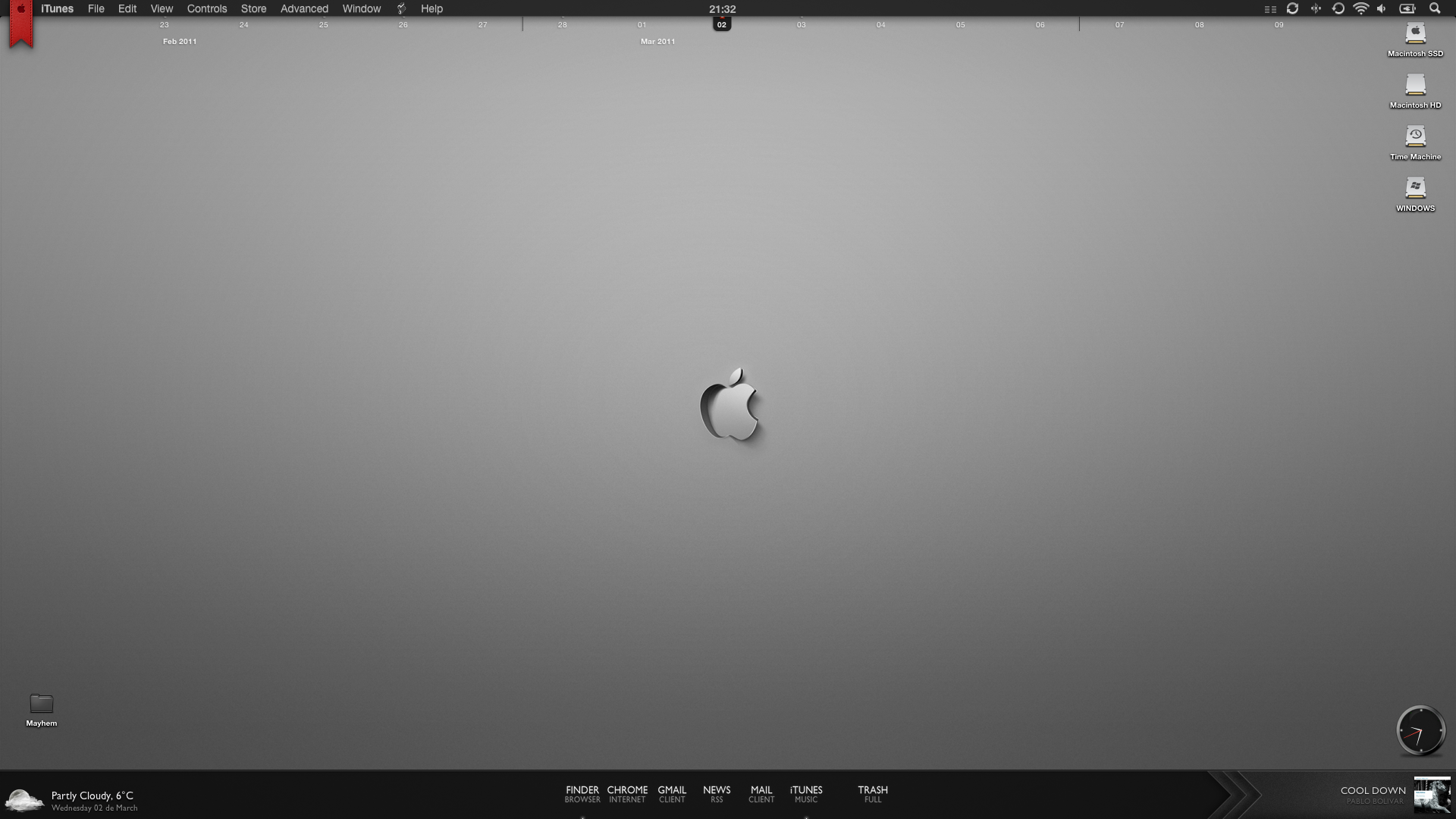Viewport: 1456px width, 819px height.
Task: Click the album artwork thumbnail
Action: point(1432,795)
